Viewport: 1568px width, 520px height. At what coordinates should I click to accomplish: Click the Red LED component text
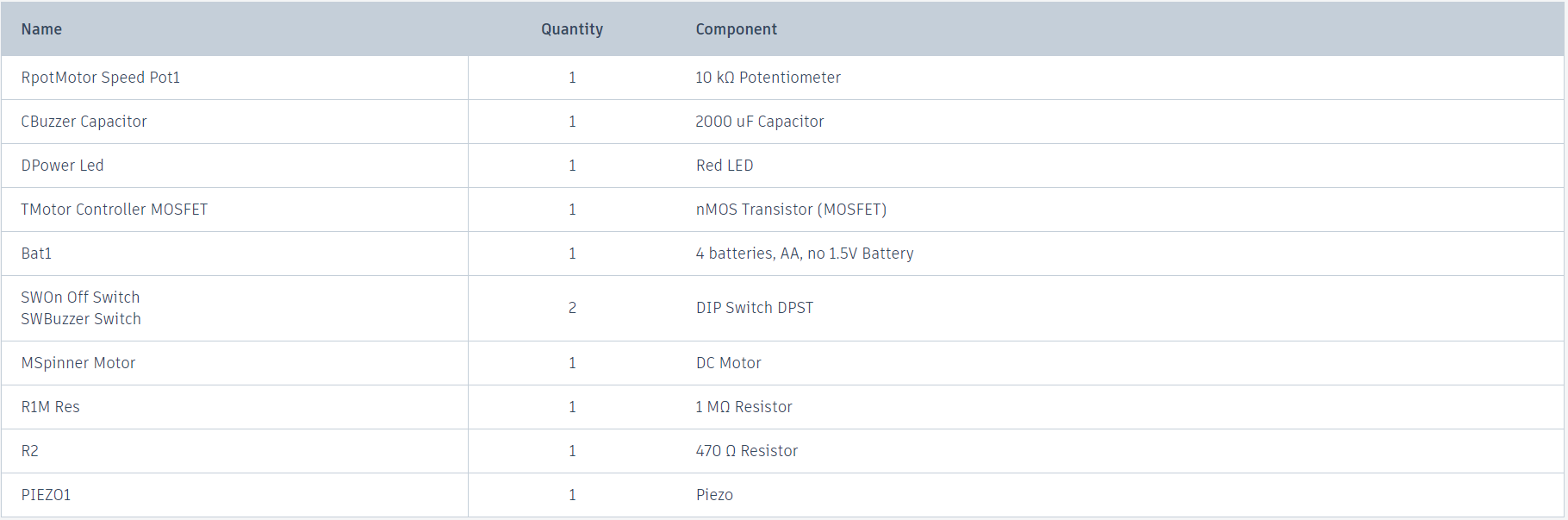pos(725,166)
